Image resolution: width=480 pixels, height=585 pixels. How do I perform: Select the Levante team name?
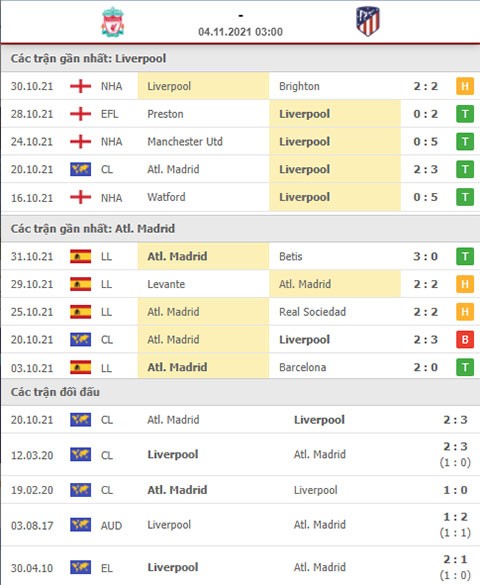166,284
